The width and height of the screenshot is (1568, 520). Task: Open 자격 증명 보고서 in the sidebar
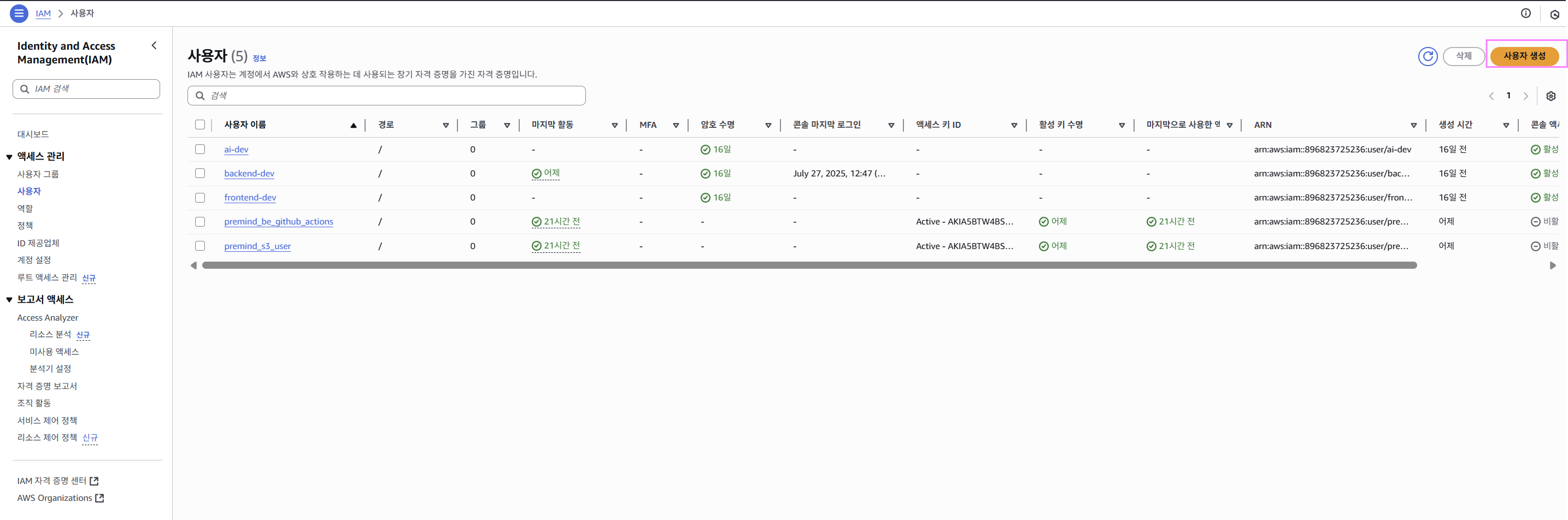coord(47,386)
